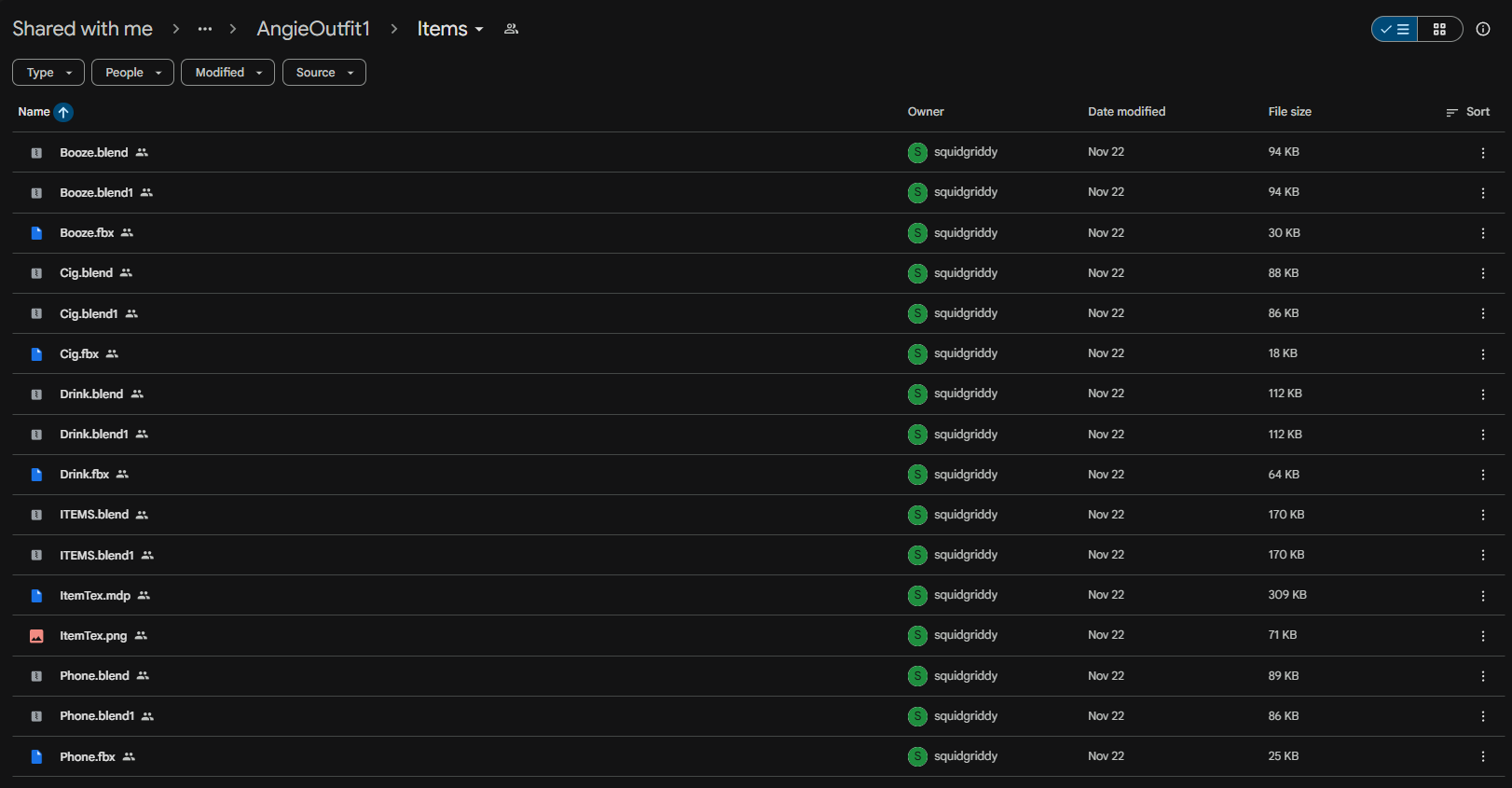Open more actions for ItemTex.mdp

1483,596
